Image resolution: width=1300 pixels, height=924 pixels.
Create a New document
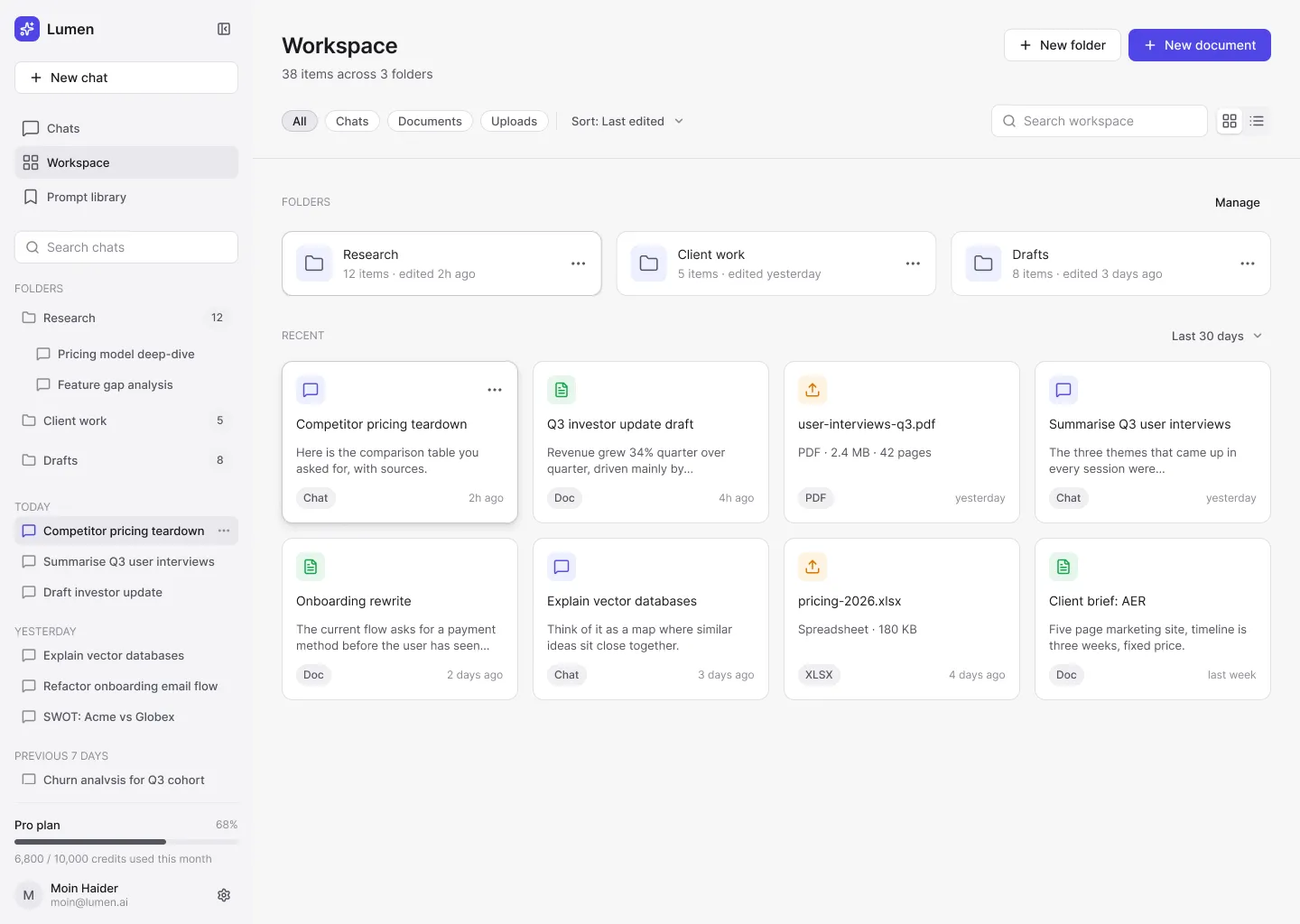(1200, 45)
